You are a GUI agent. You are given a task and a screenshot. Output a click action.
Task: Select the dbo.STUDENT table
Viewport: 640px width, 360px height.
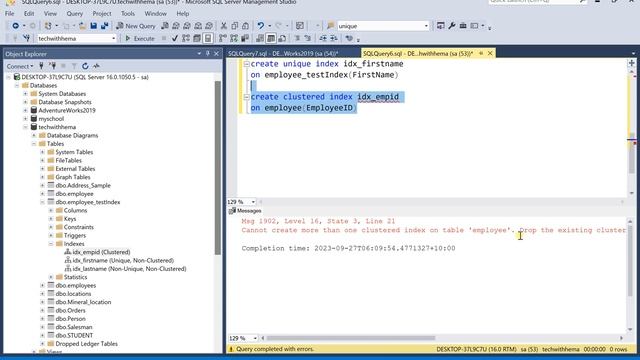[x=74, y=335]
